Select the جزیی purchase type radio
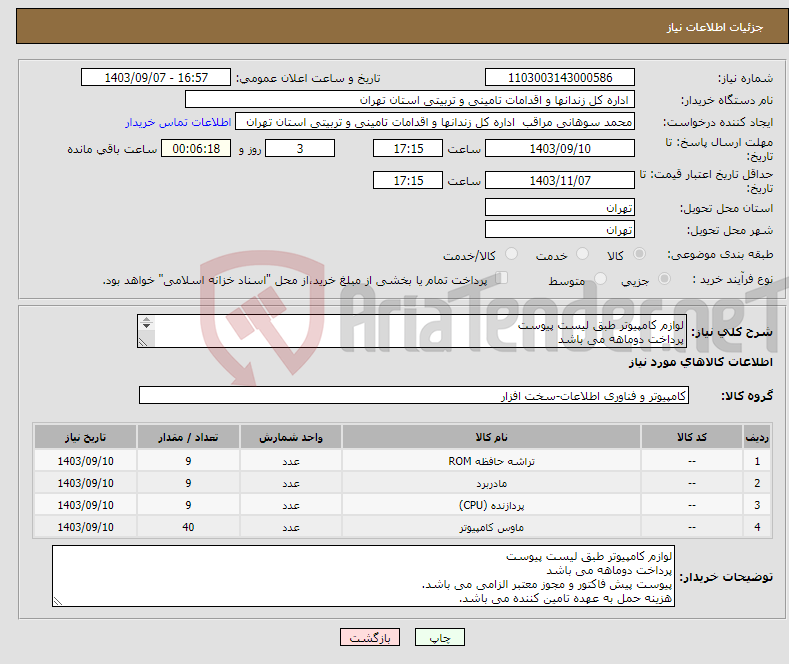This screenshot has height=664, width=789. [664, 278]
